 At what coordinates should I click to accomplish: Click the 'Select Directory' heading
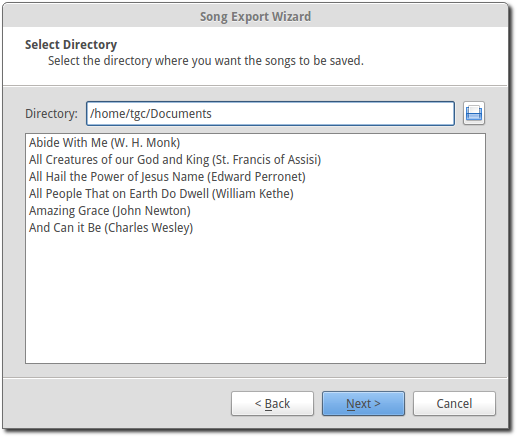point(71,44)
